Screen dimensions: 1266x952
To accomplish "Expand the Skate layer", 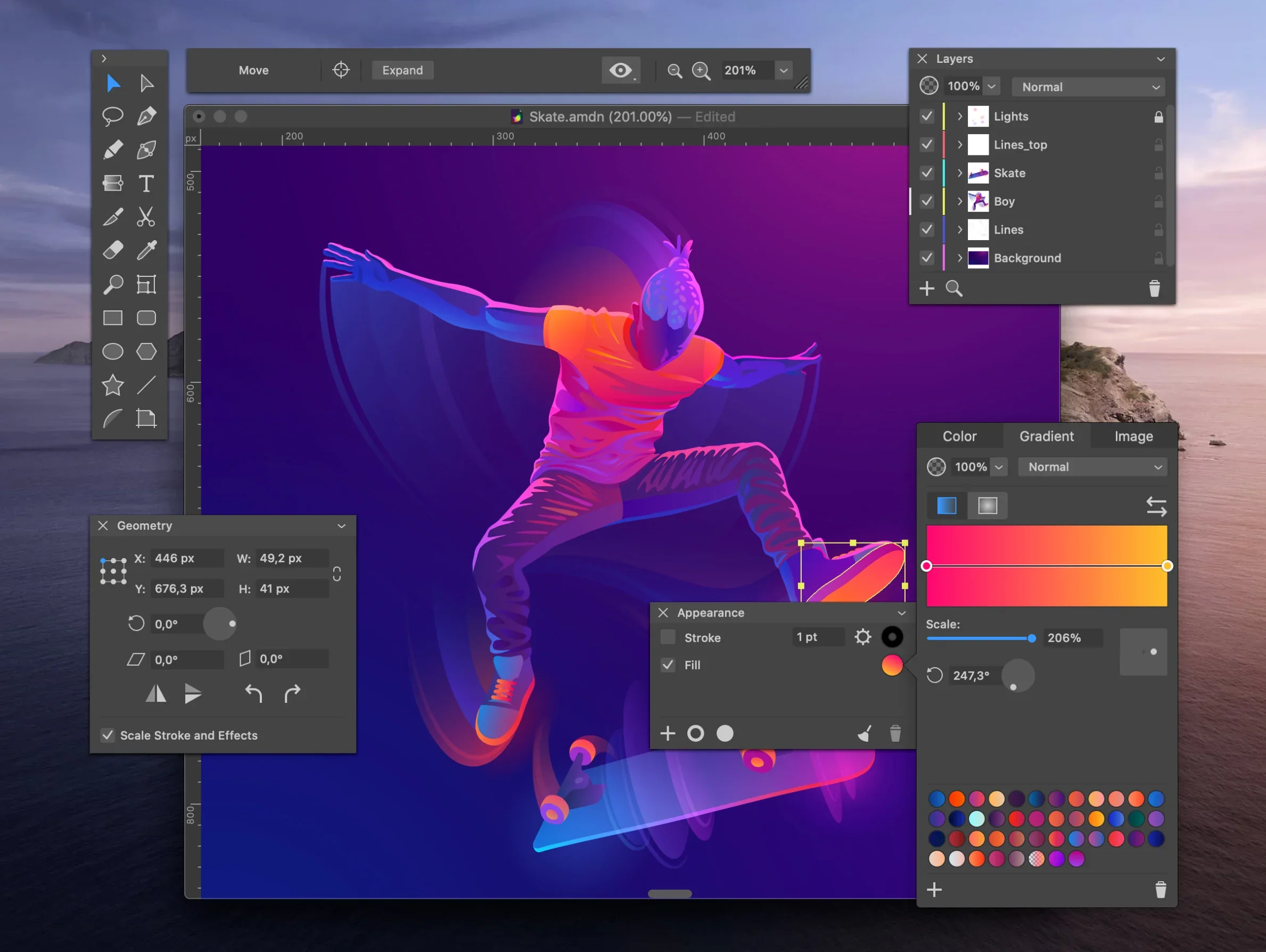I will coord(959,173).
